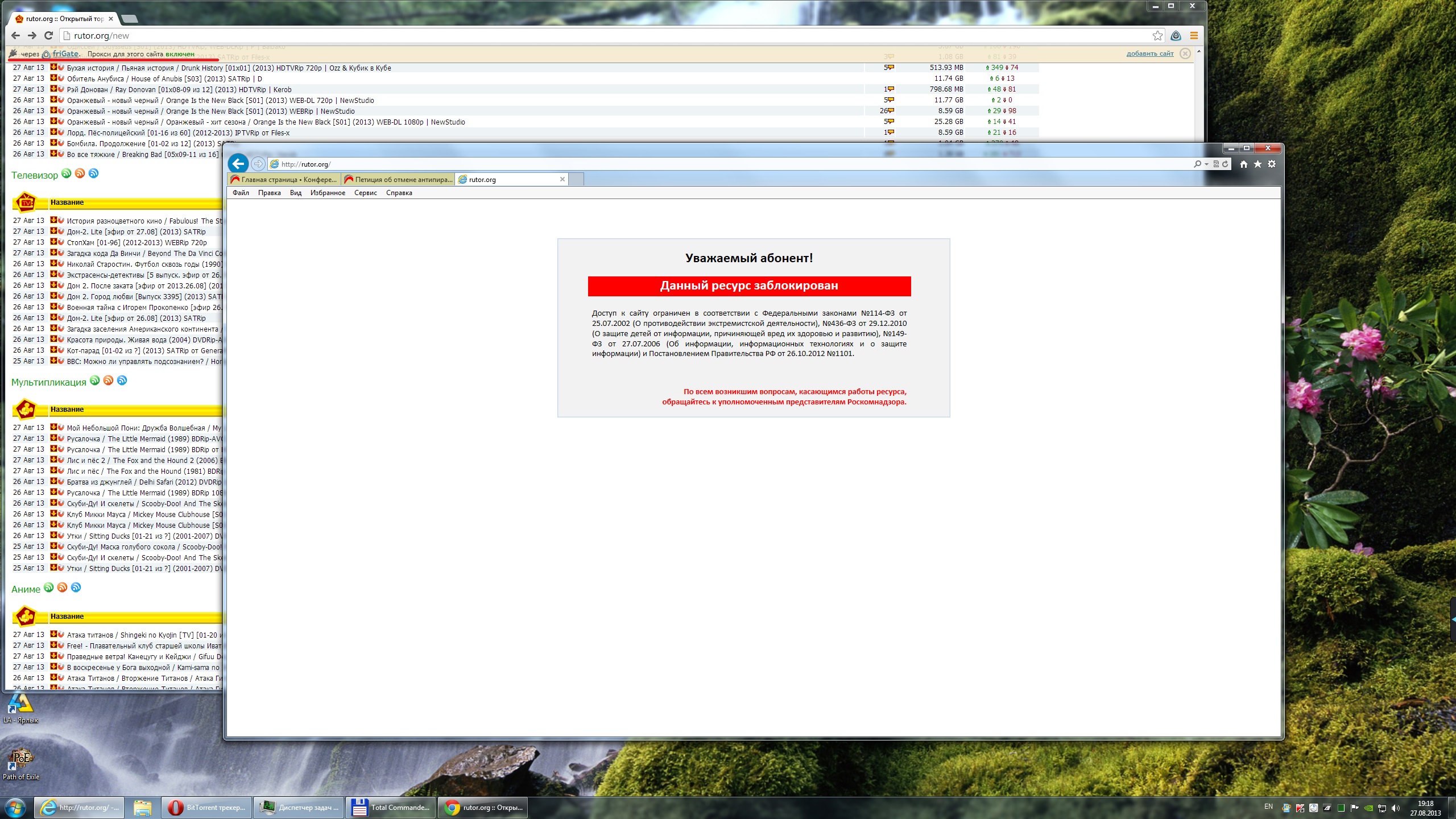Dismiss the friGate proxy notification bar

1185,53
